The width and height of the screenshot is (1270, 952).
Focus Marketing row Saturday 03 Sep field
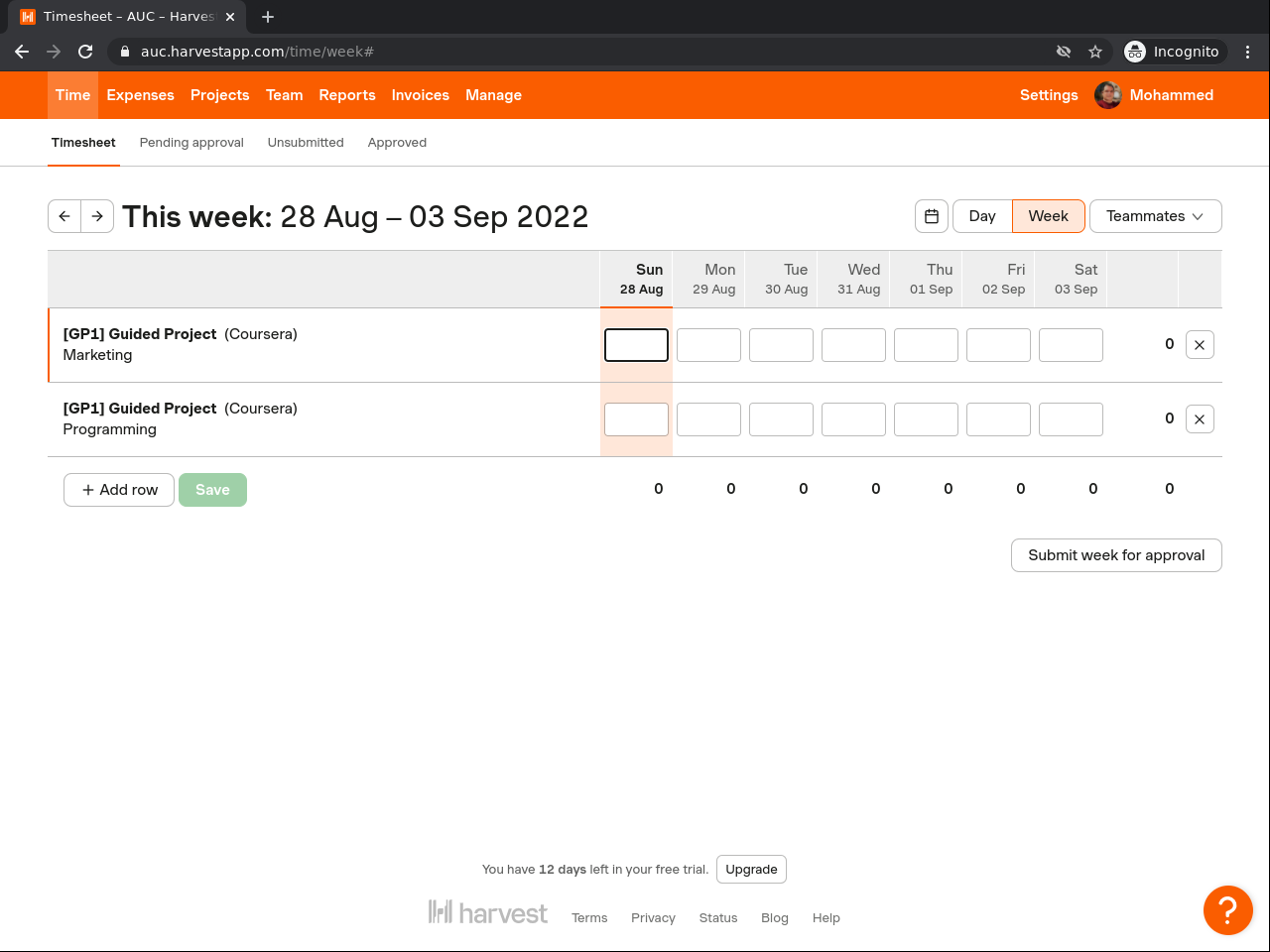tap(1071, 345)
